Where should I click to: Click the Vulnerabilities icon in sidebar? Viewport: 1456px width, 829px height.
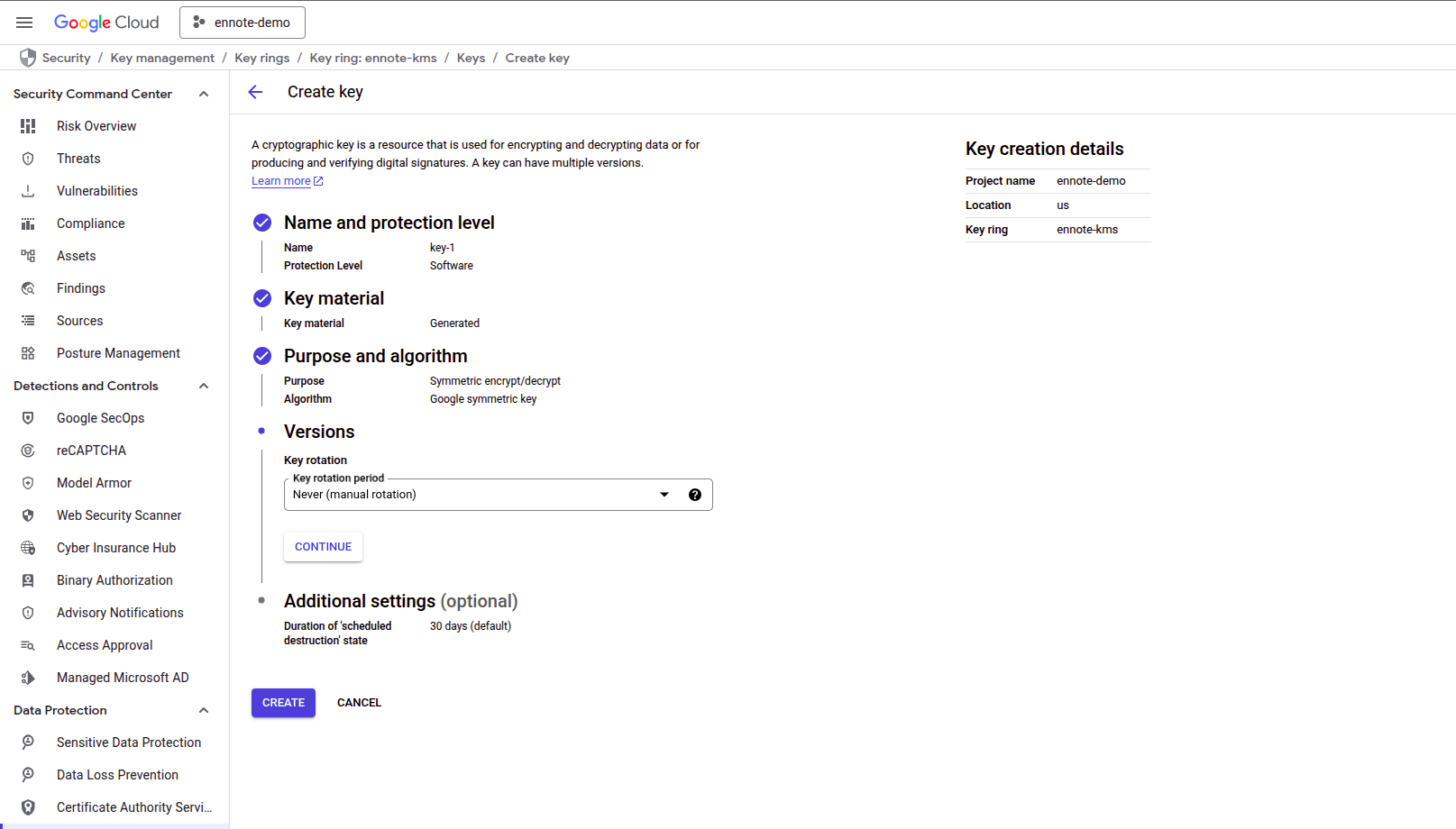pos(28,191)
